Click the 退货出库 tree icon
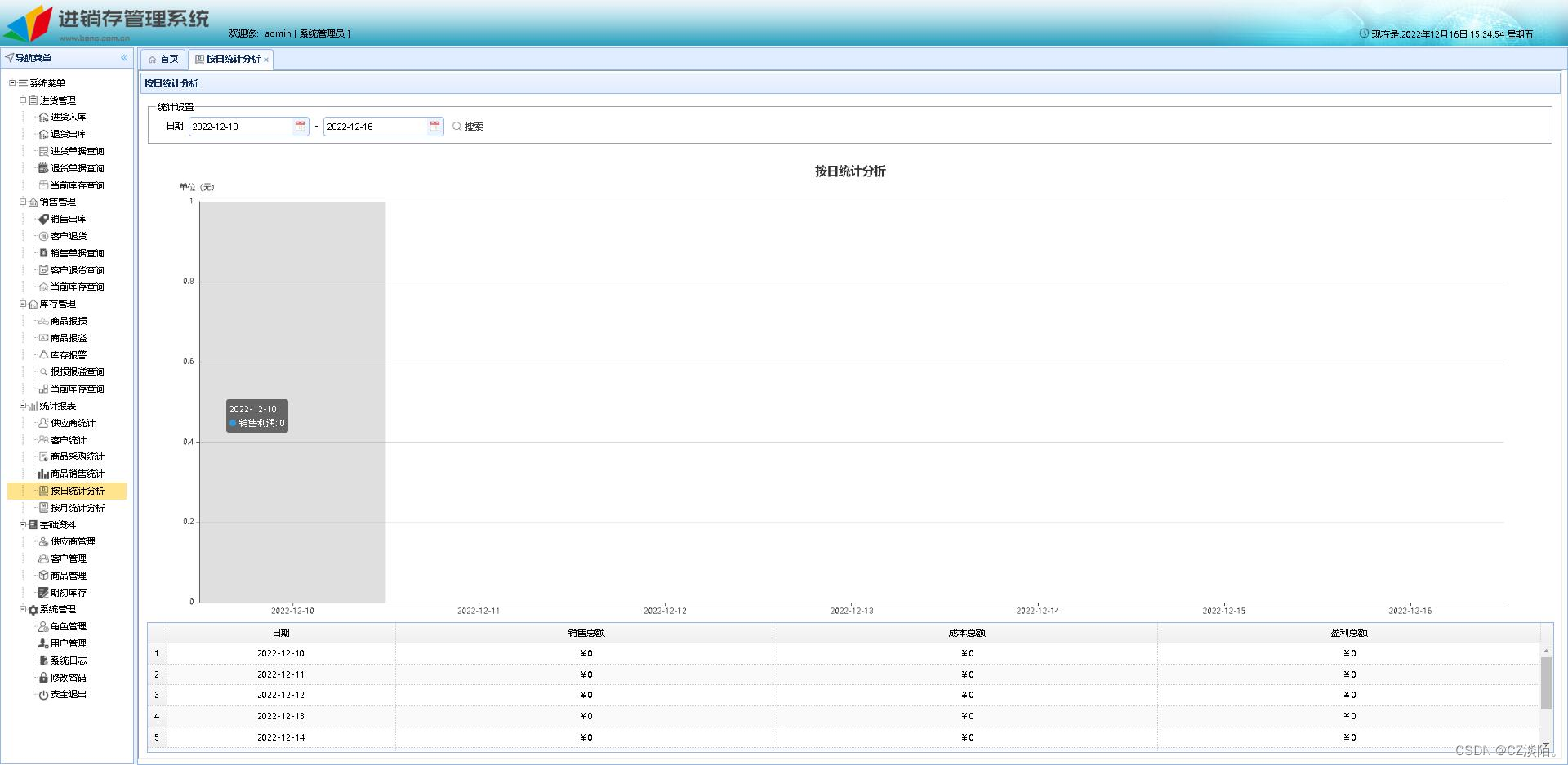1568x765 pixels. (44, 134)
